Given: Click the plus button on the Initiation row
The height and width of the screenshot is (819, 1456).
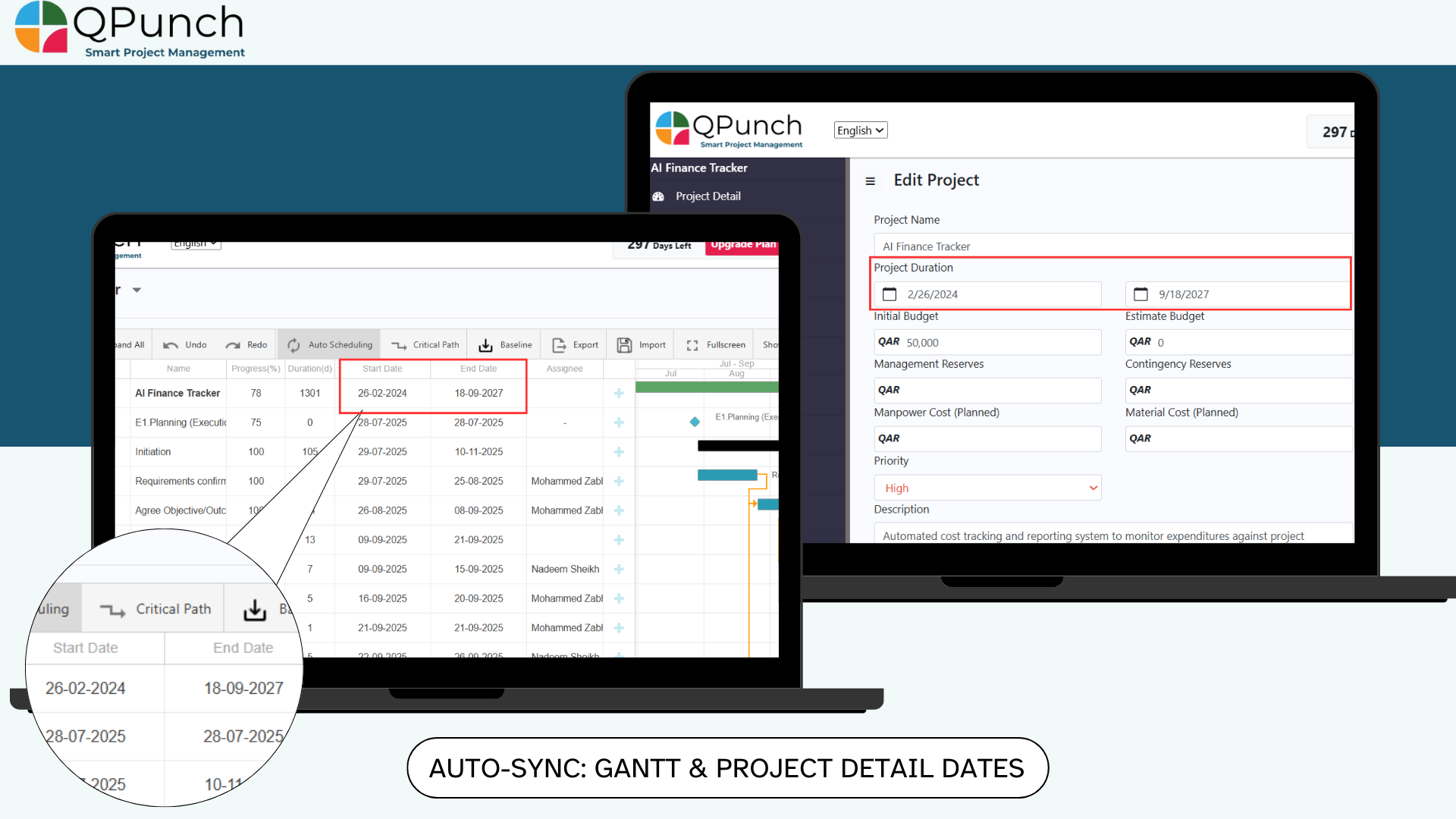Looking at the screenshot, I should click(x=619, y=452).
